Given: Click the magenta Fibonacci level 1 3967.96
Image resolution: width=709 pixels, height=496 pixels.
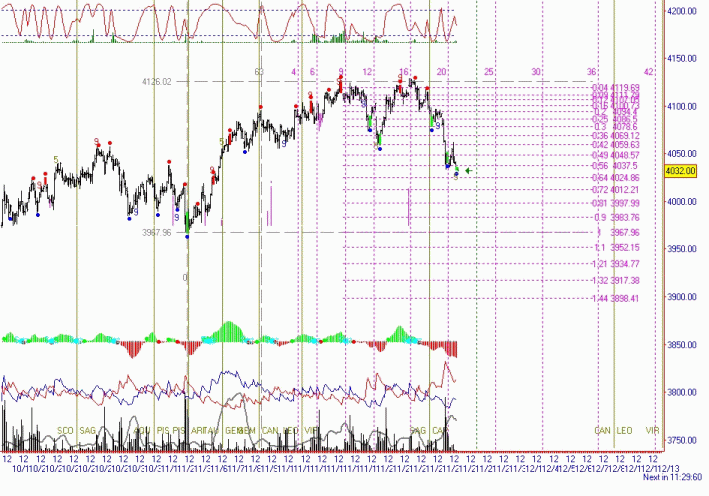Looking at the screenshot, I should (619, 233).
